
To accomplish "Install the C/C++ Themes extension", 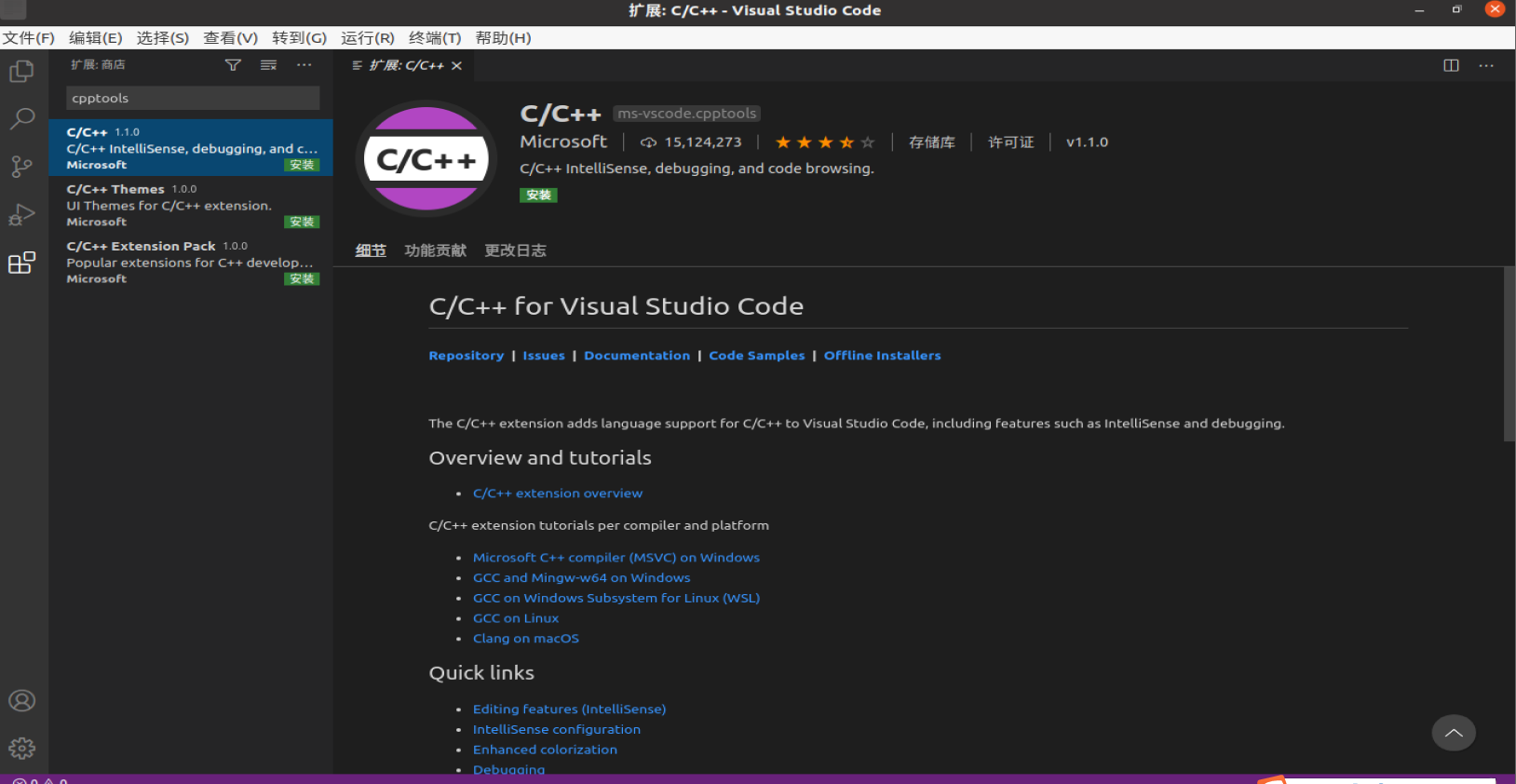I will [302, 222].
